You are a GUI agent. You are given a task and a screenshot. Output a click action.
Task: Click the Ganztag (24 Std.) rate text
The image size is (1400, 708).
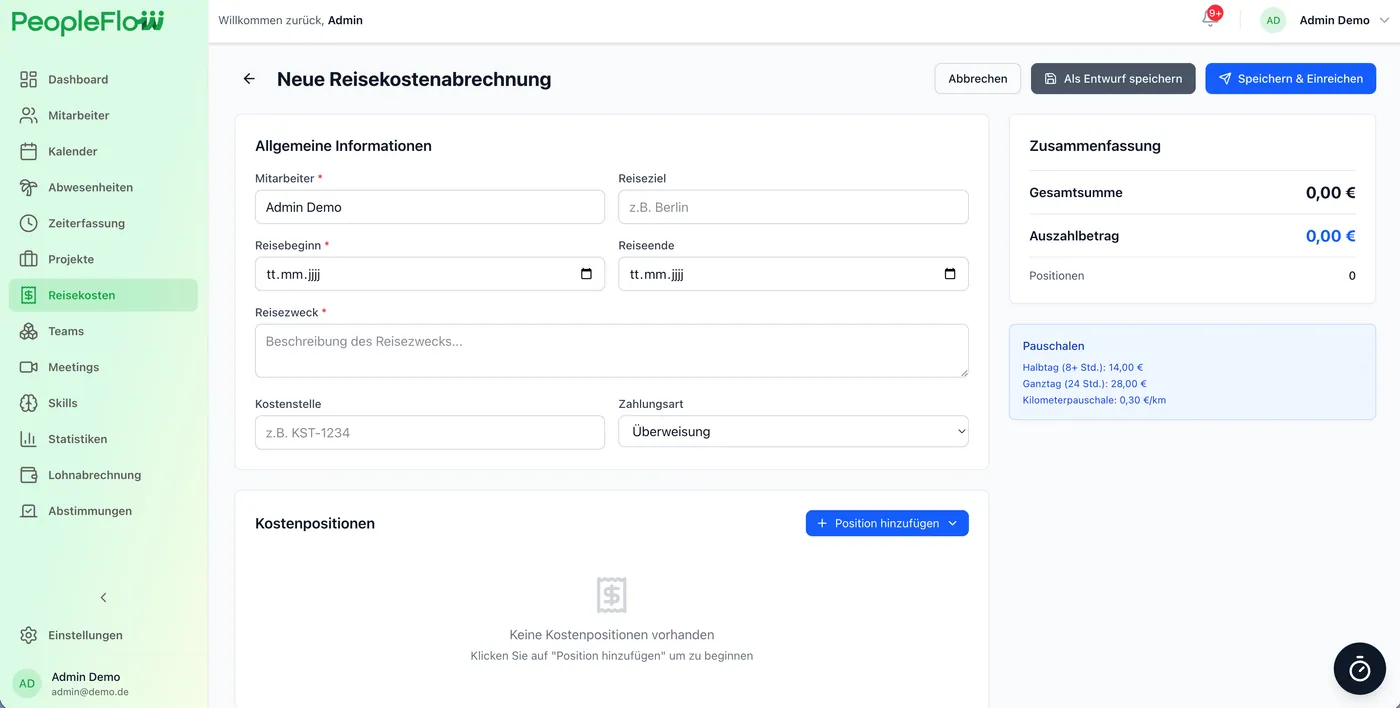(1084, 383)
